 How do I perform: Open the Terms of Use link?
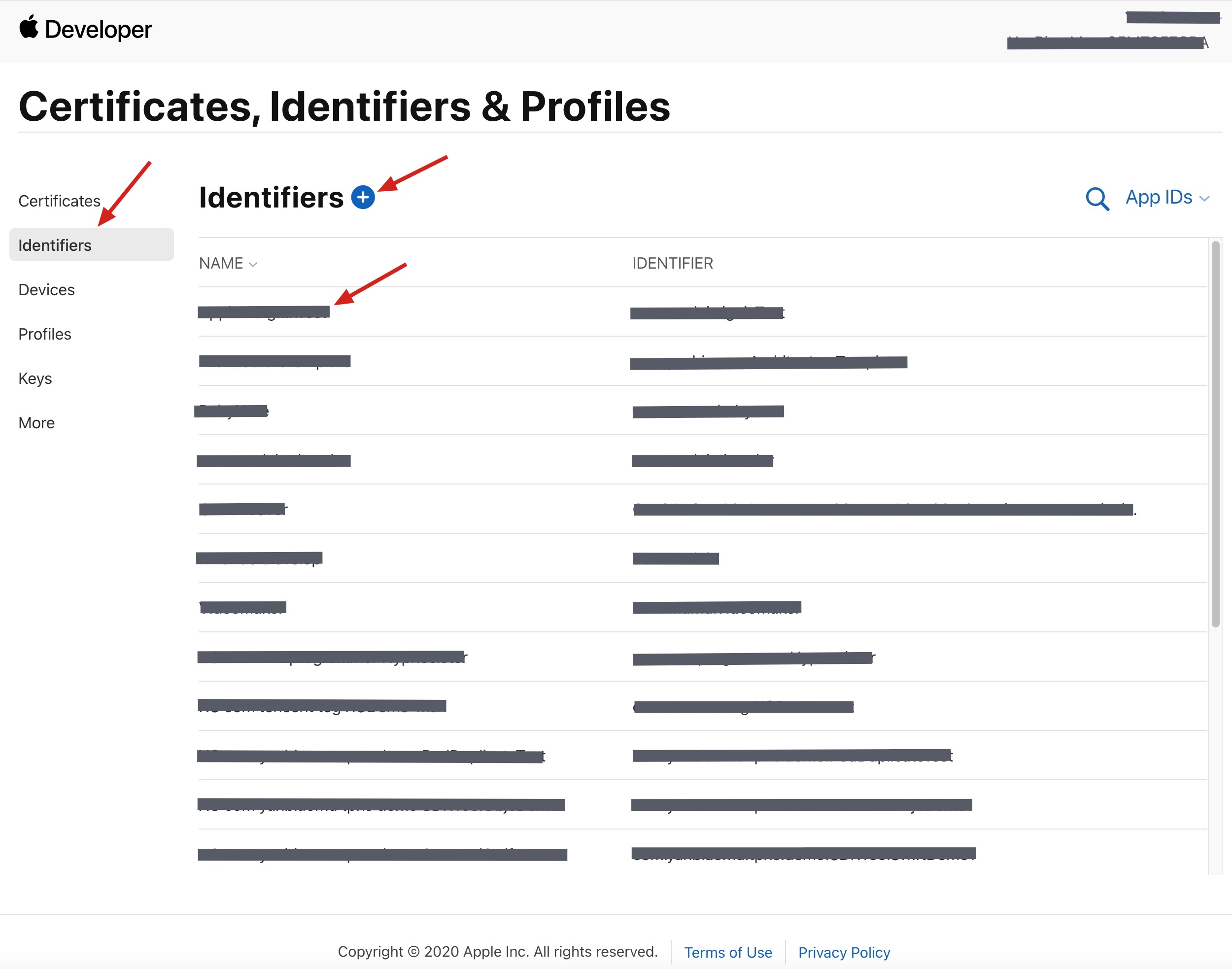point(728,952)
